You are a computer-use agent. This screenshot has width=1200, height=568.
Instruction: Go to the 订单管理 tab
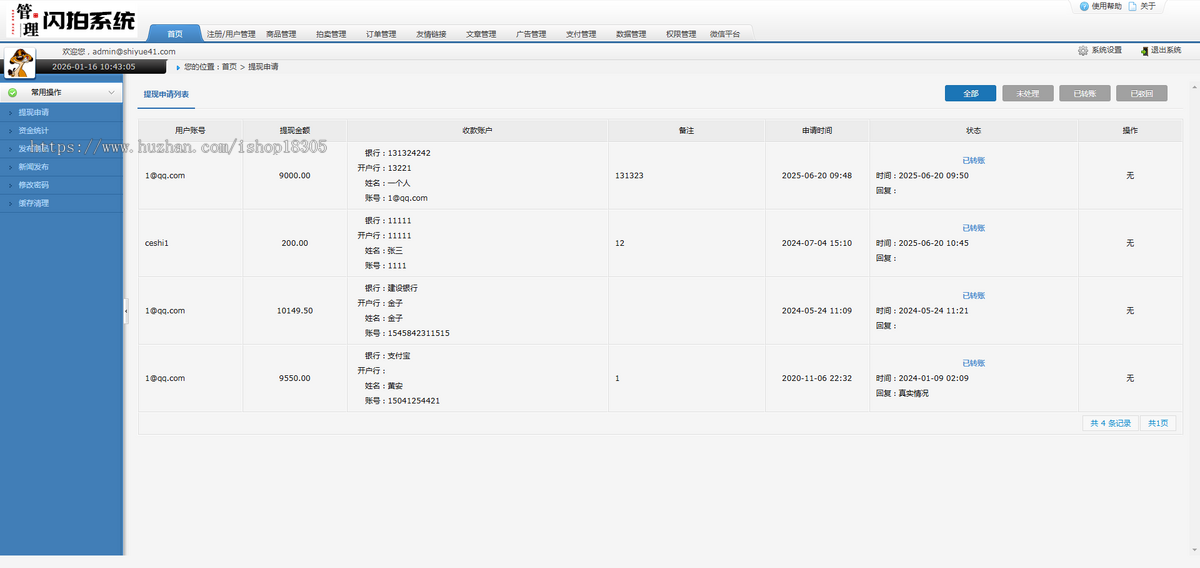pyautogui.click(x=381, y=34)
